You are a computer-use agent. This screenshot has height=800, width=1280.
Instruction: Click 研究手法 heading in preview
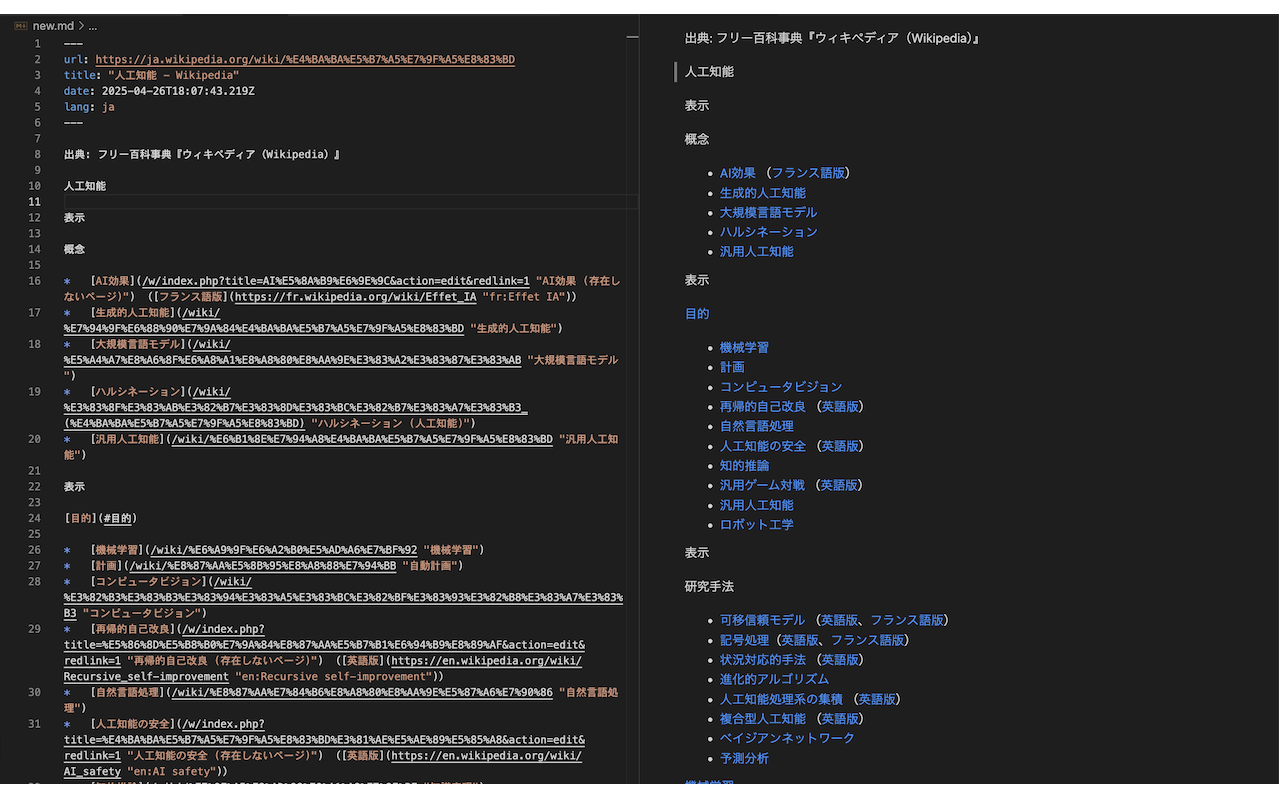[x=709, y=586]
